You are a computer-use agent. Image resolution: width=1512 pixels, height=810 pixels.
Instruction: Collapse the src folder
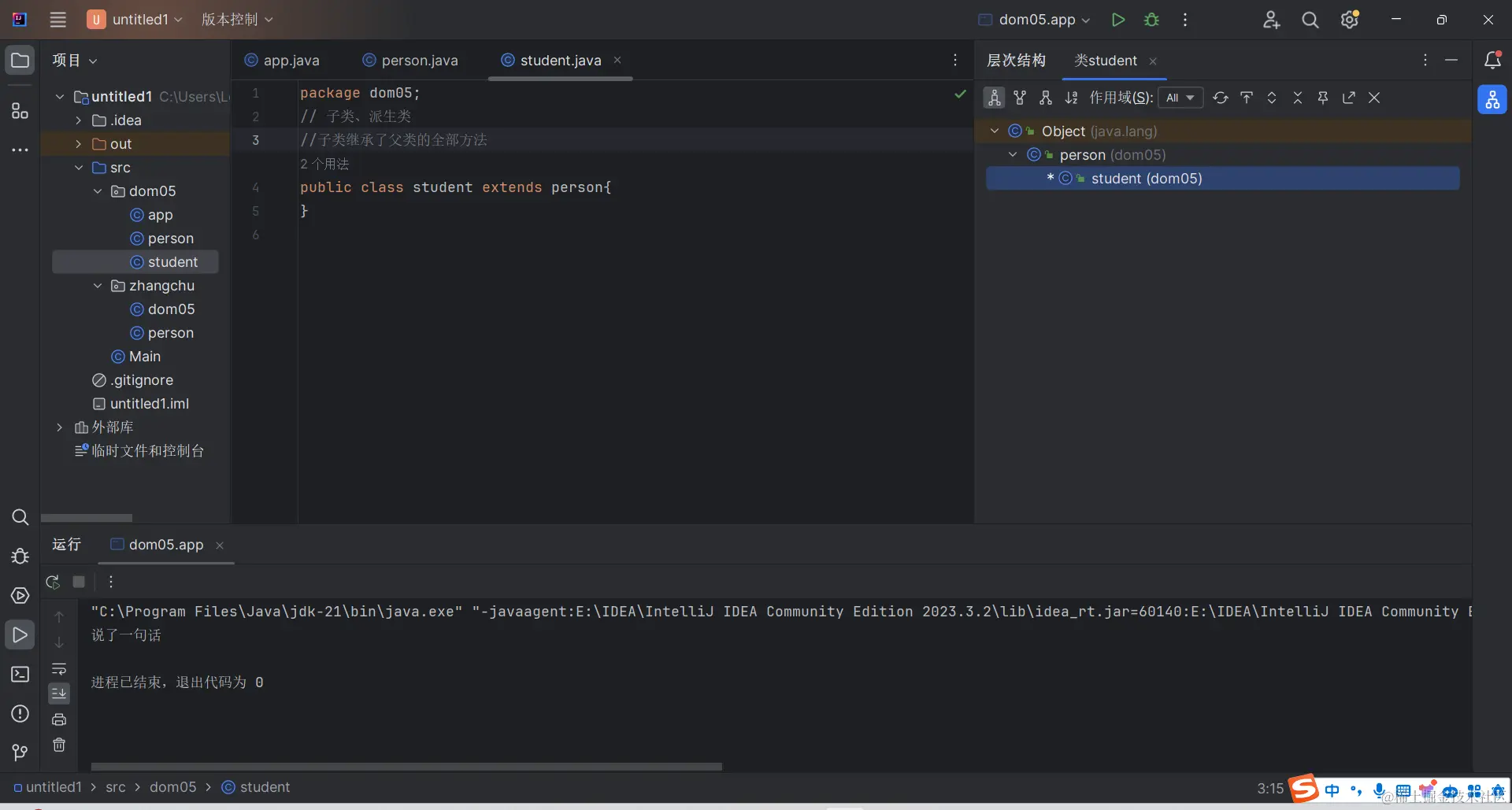pyautogui.click(x=78, y=168)
